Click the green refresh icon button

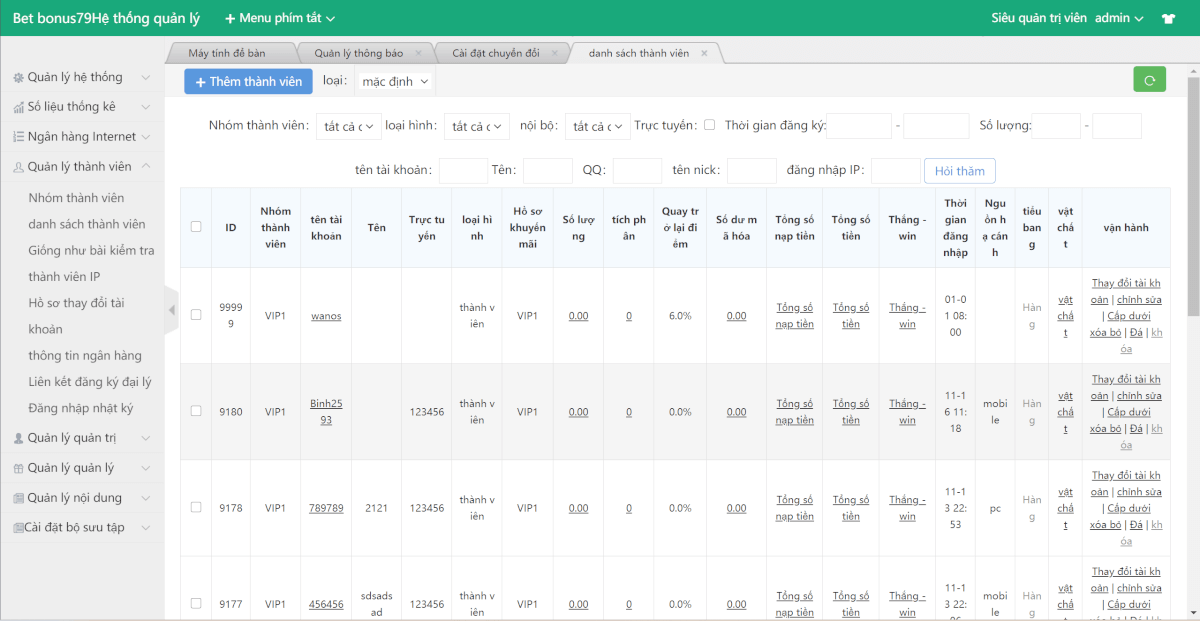[x=1149, y=80]
